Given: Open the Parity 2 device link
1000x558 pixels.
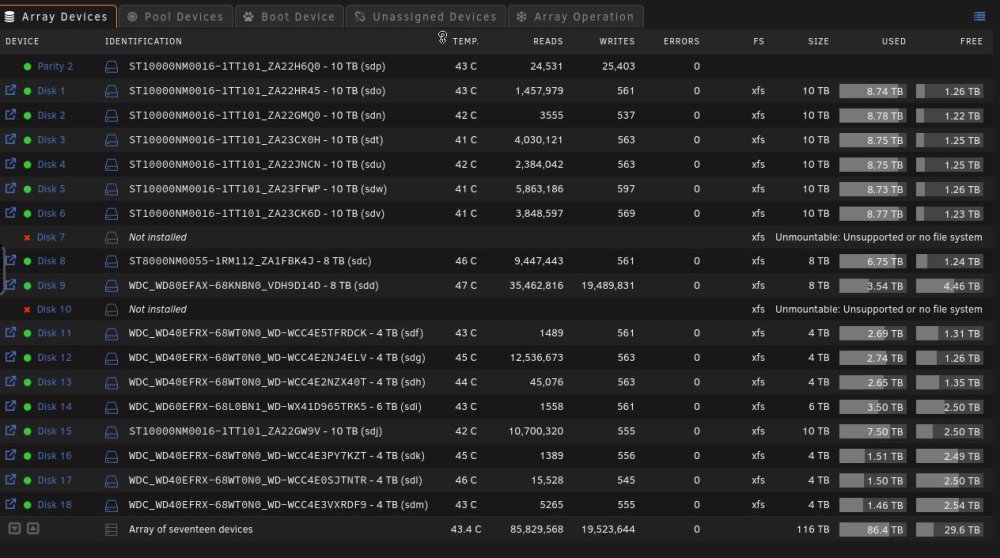Looking at the screenshot, I should pos(55,66).
